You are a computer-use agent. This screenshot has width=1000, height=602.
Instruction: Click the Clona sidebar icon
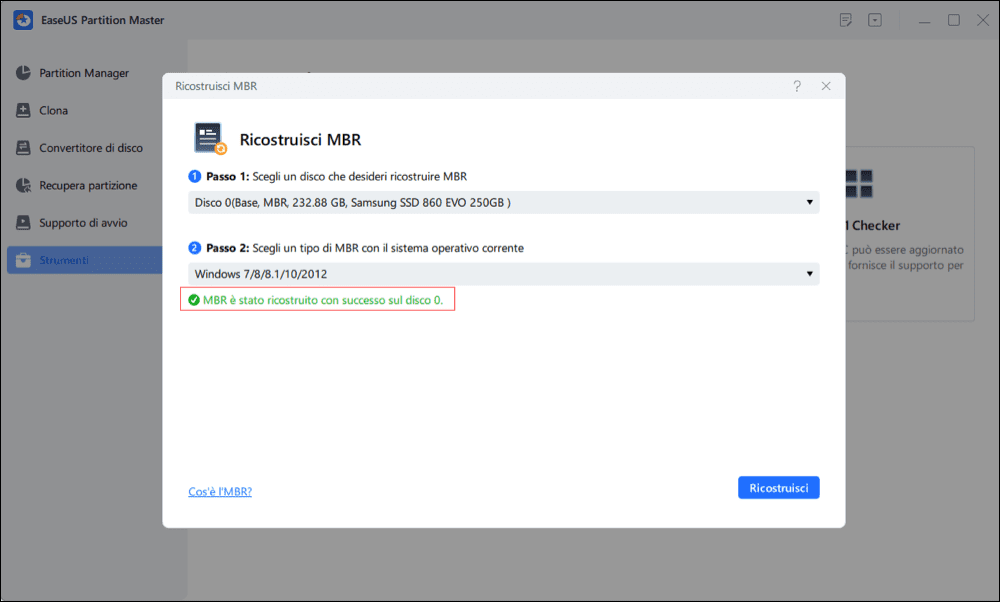click(x=23, y=110)
